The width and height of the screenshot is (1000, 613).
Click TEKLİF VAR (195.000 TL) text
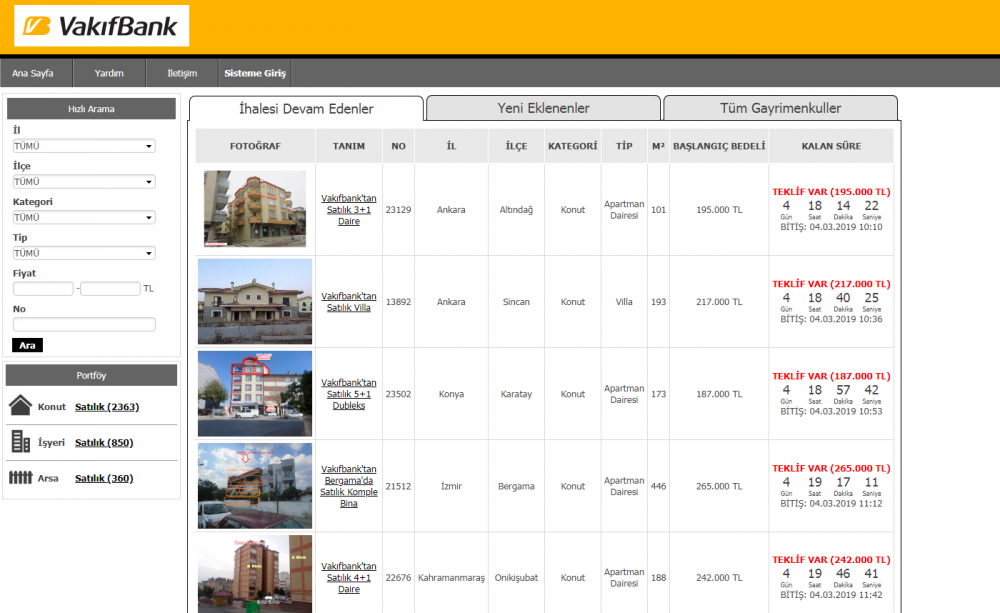tap(832, 191)
